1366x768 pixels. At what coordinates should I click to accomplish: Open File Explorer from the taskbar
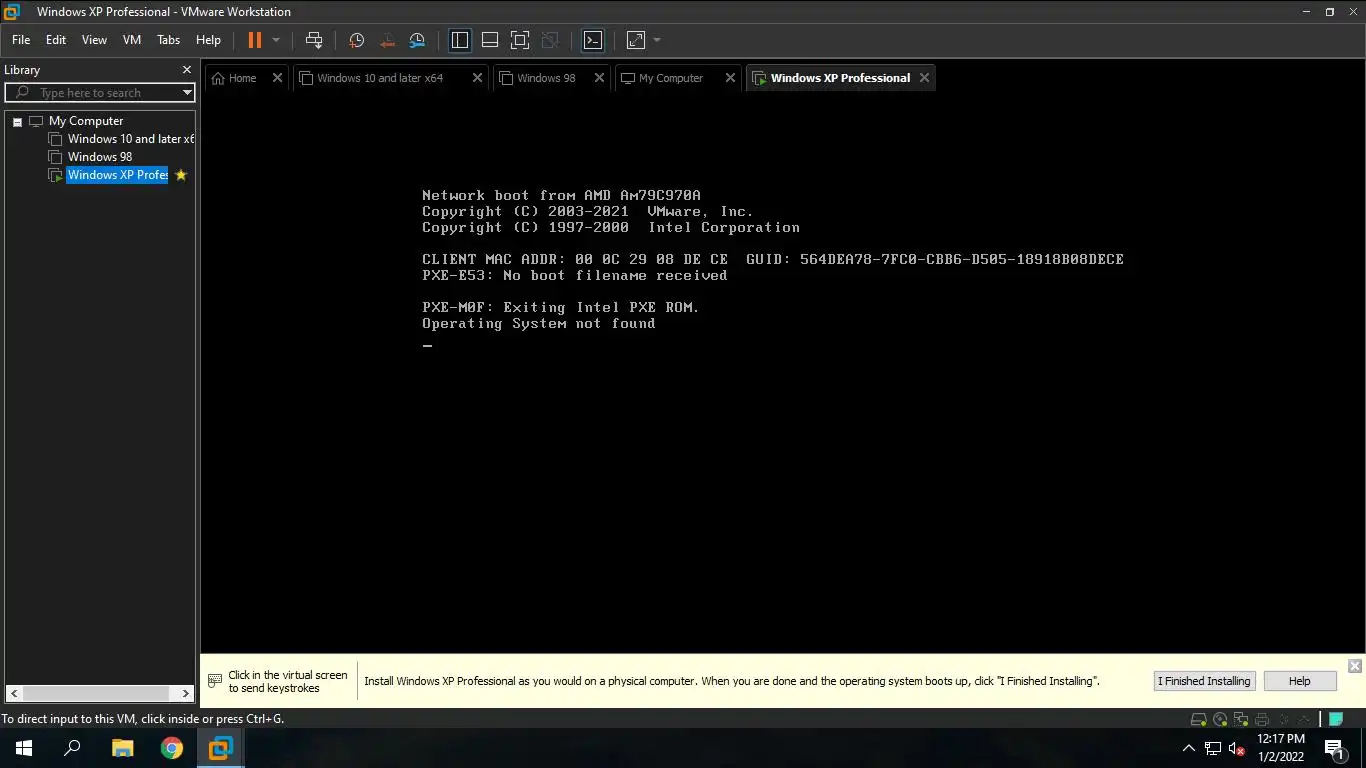point(122,748)
